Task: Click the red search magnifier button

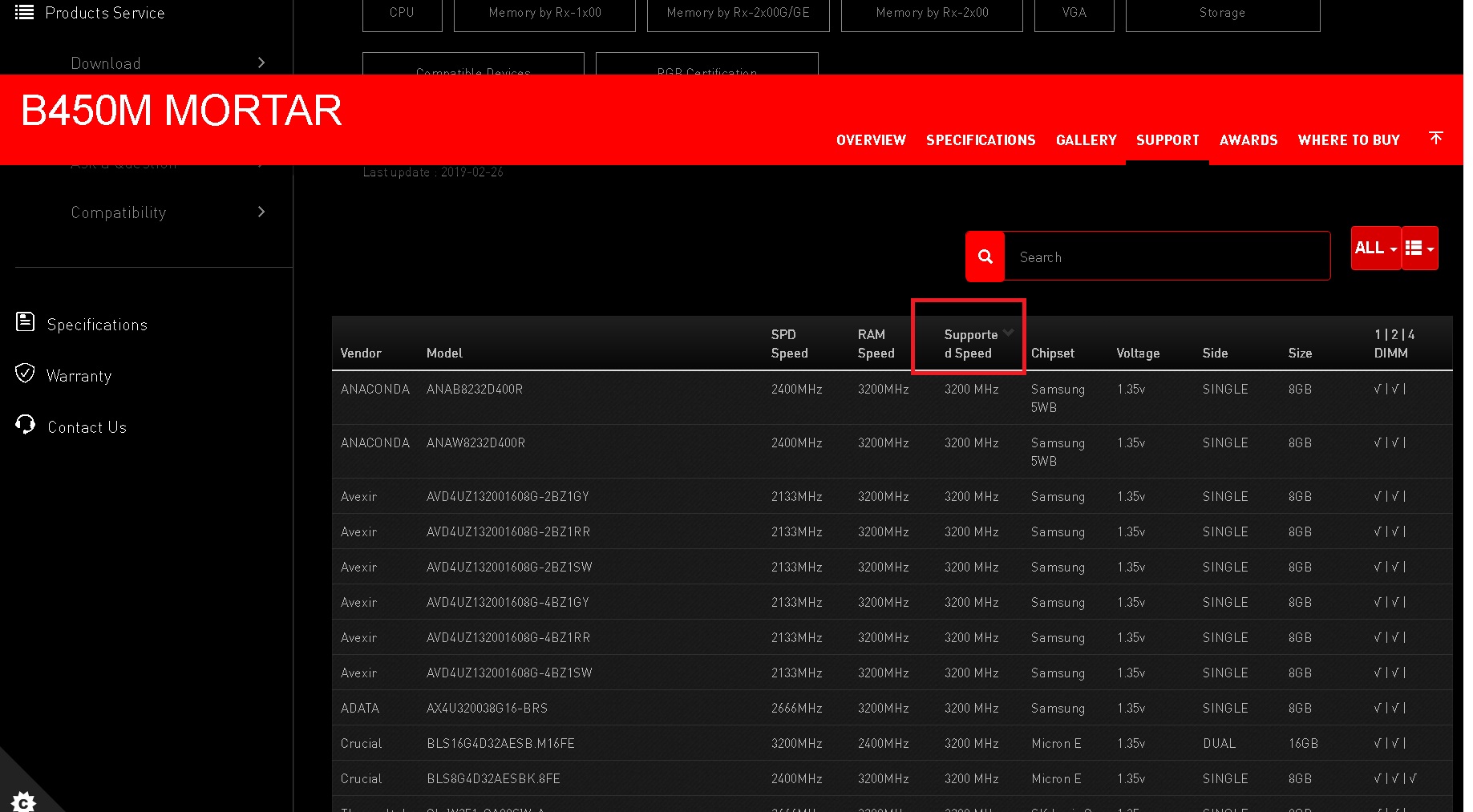Action: 985,257
